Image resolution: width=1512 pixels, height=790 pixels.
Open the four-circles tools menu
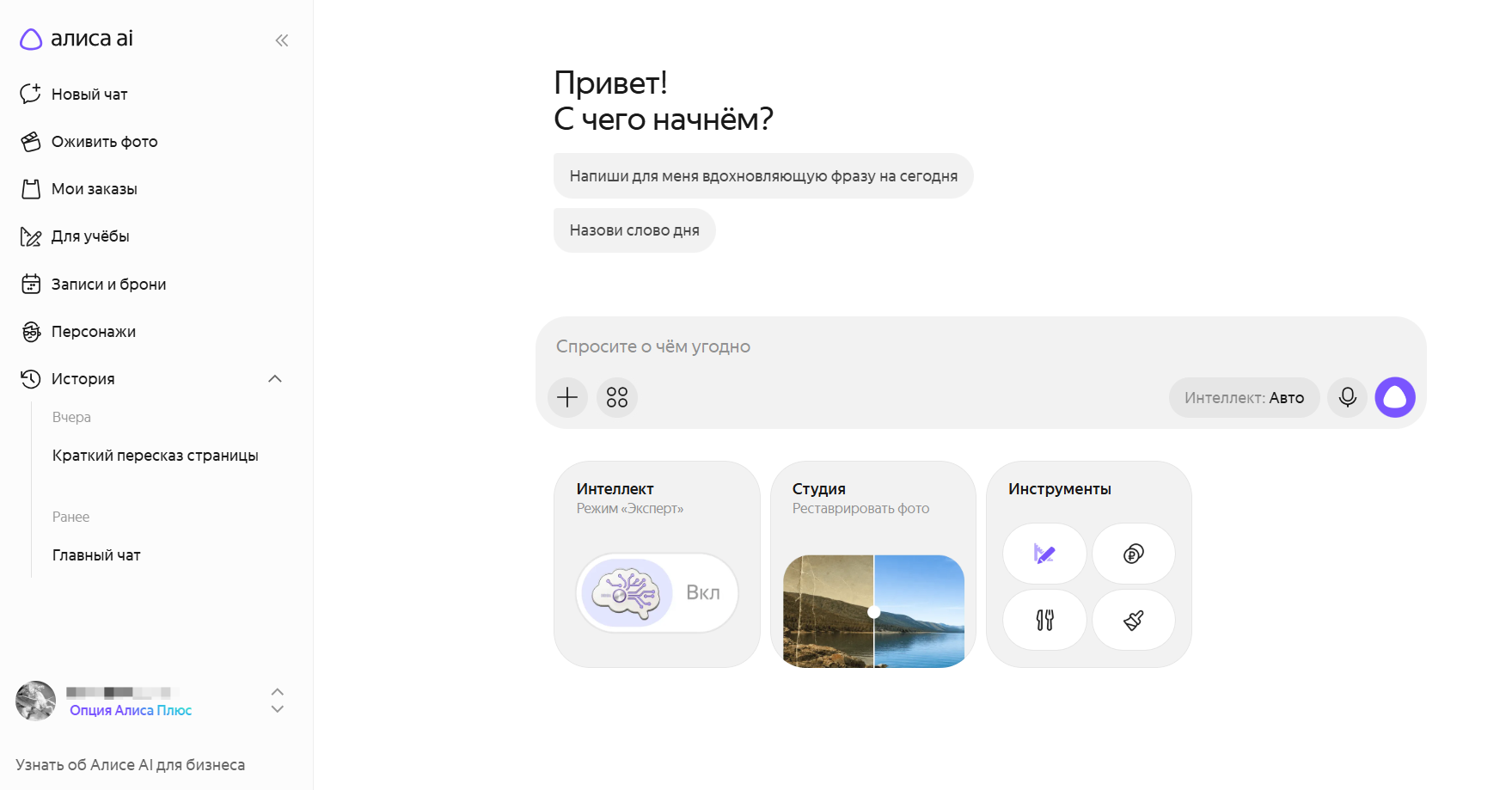[x=617, y=397]
